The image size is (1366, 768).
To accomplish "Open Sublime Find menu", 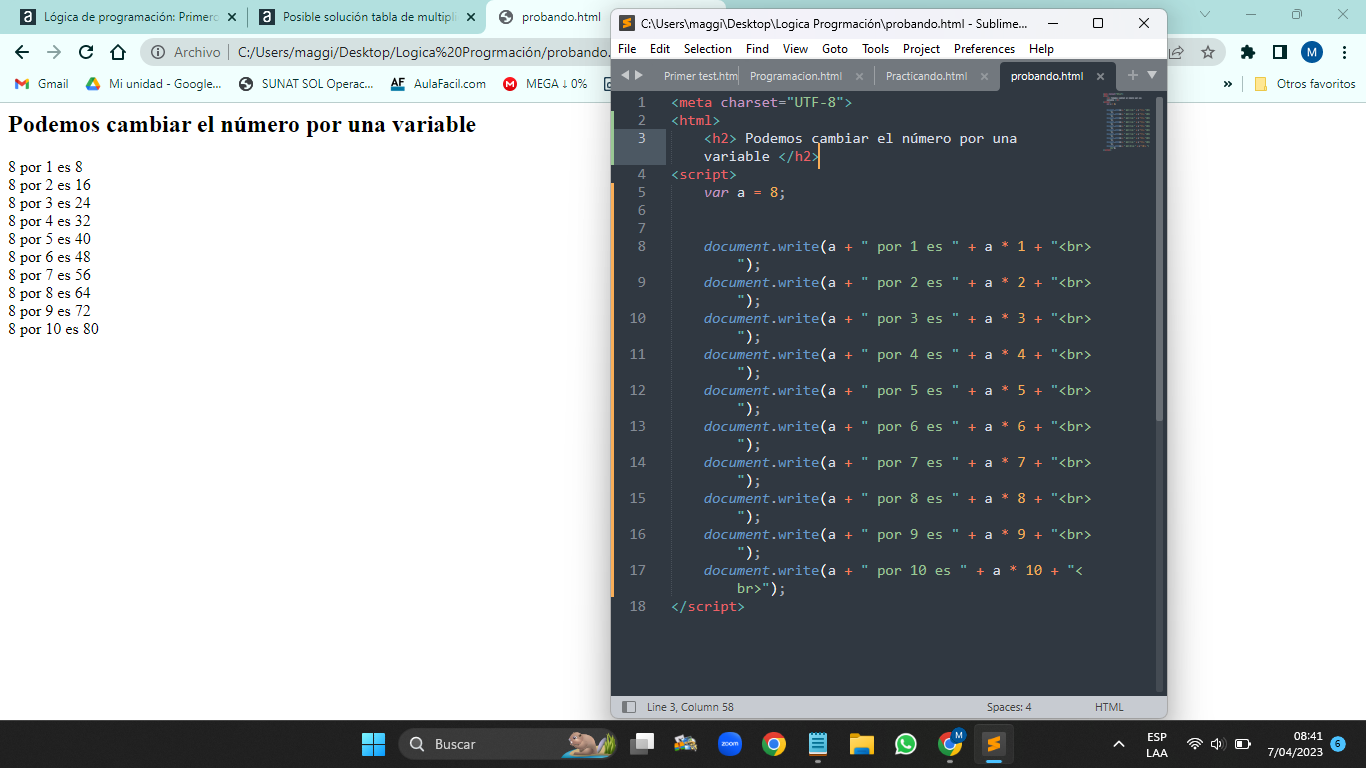I will pos(757,48).
